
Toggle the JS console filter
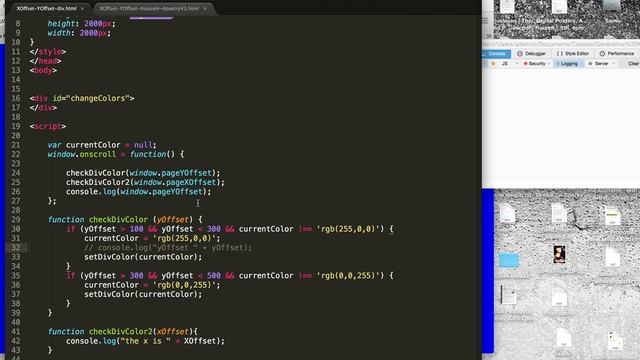[x=504, y=64]
